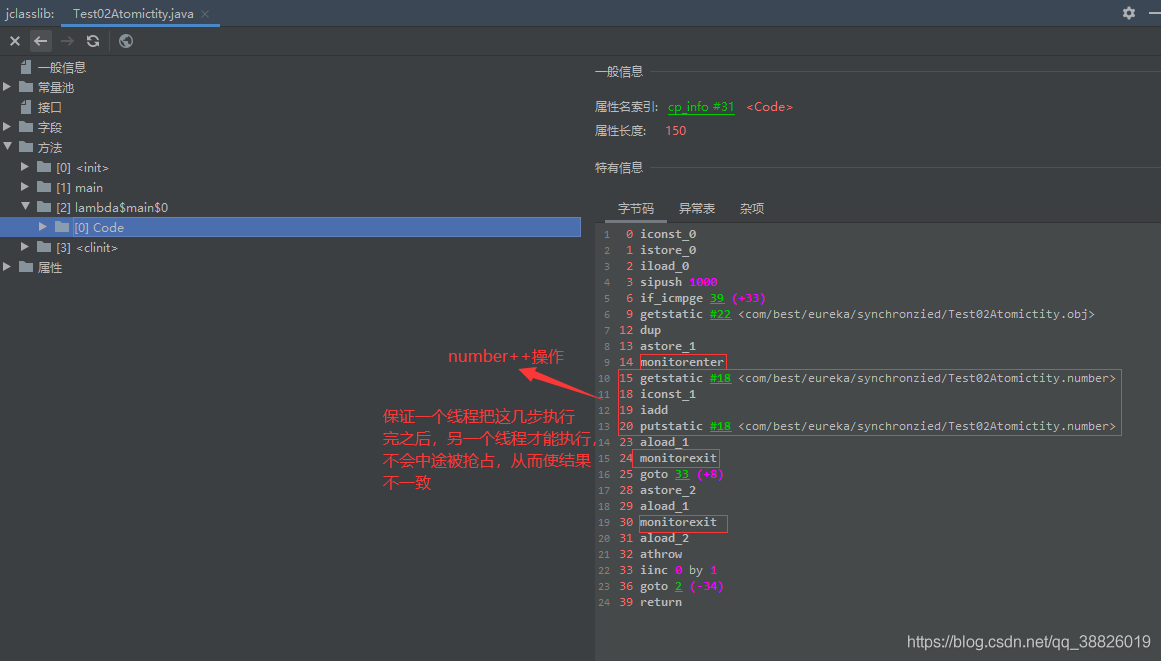The image size is (1161, 661).
Task: Switch to the 杂项 tab
Action: point(752,209)
